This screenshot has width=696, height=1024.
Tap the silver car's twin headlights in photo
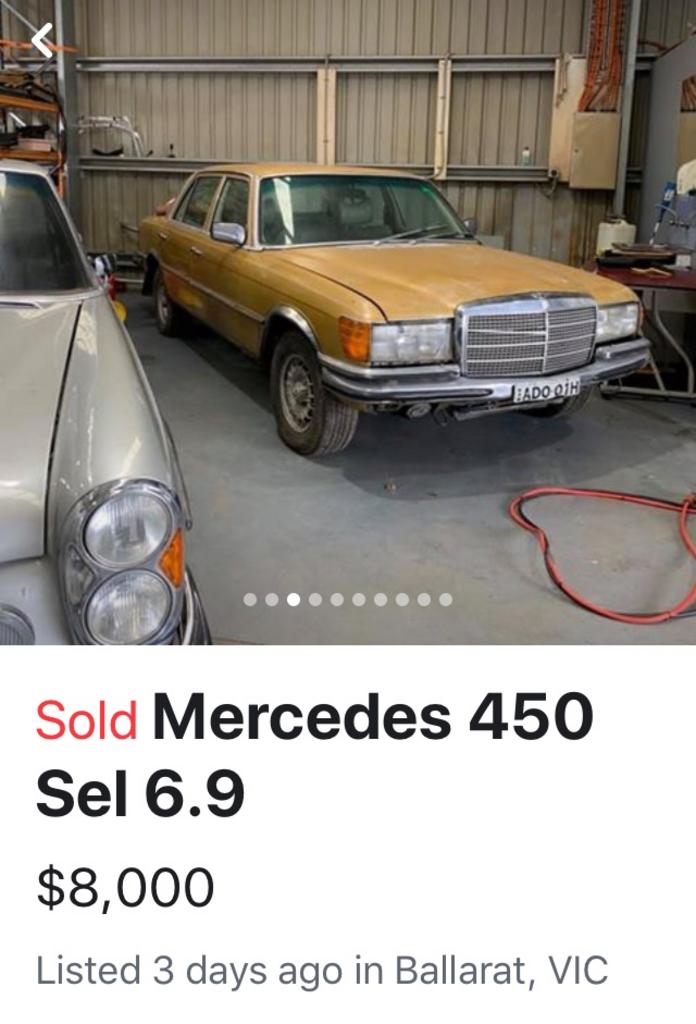[128, 563]
